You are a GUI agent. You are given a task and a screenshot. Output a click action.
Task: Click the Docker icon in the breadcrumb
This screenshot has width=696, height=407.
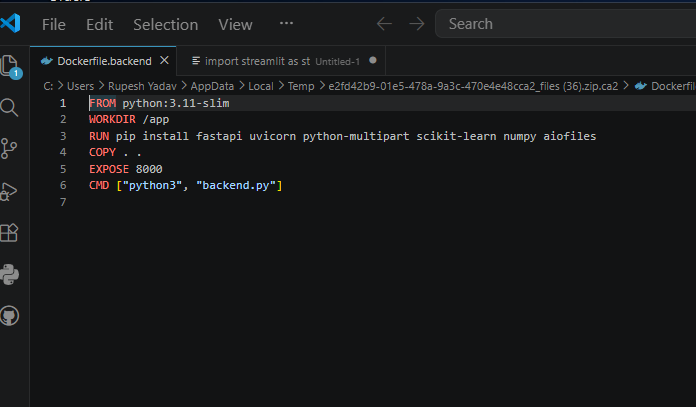640,86
